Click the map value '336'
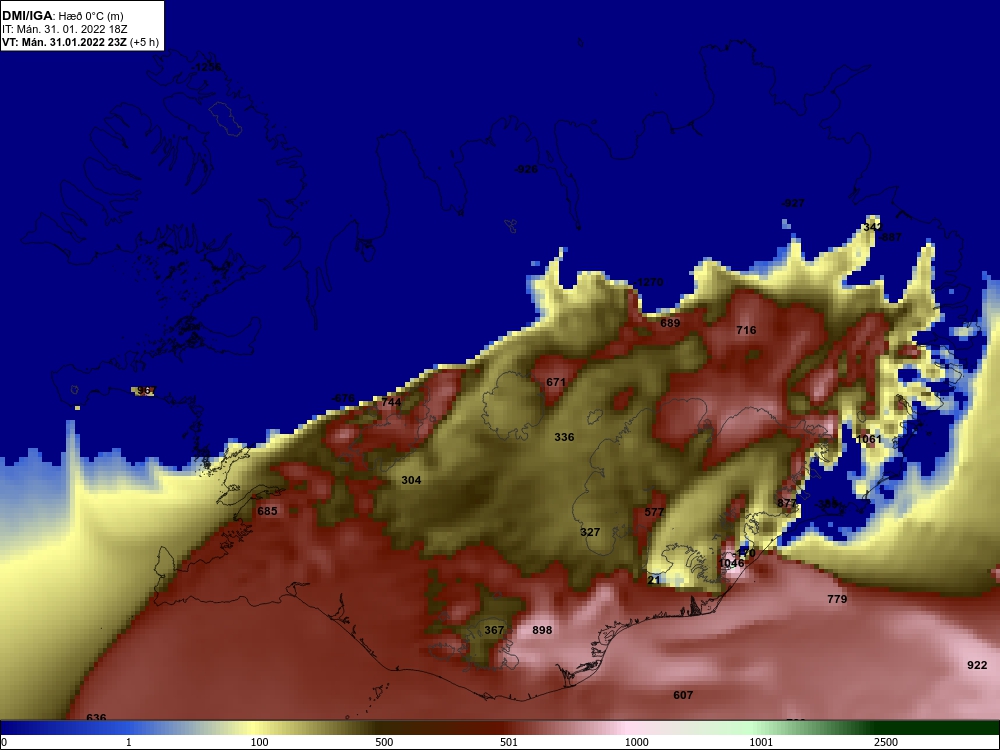Viewport: 1000px width, 750px height. [x=564, y=438]
